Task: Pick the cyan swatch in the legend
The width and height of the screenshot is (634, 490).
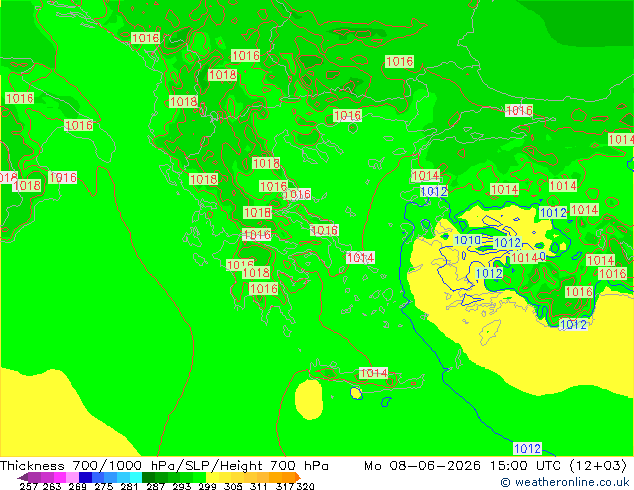Action: (136, 477)
